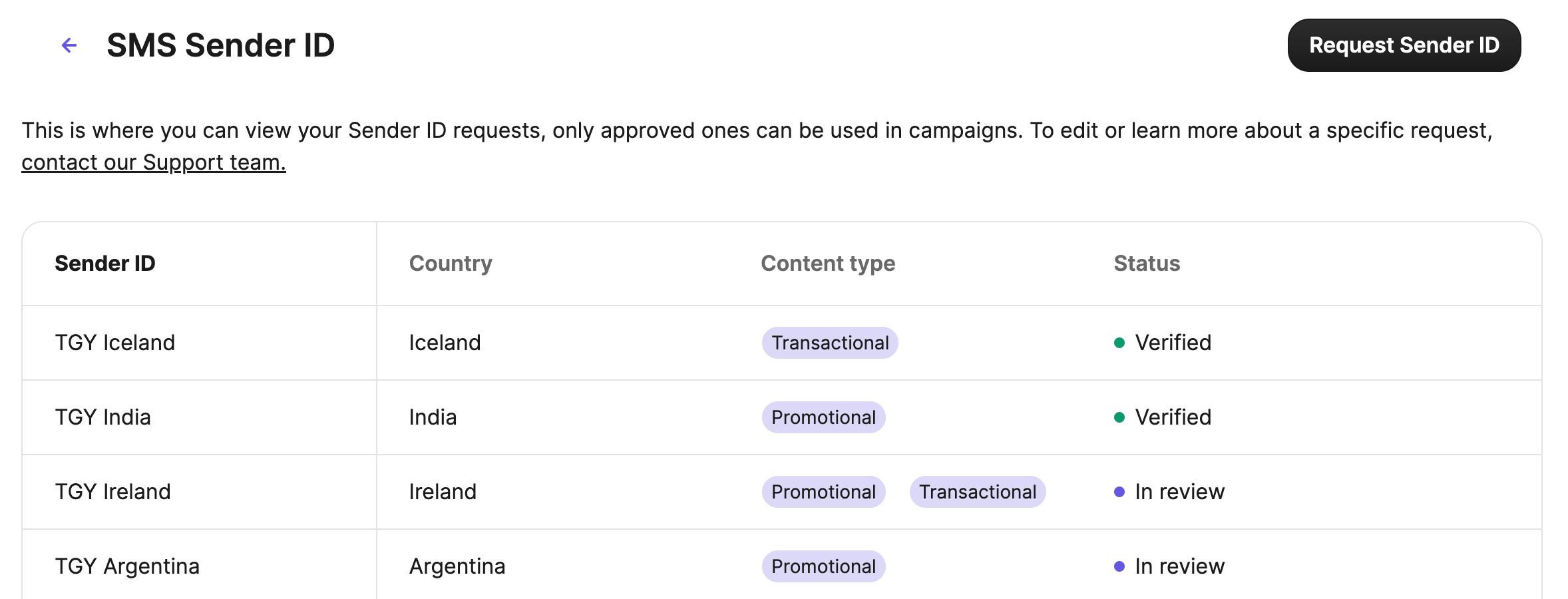This screenshot has height=599, width=1568.
Task: Click the green Verified status dot for India
Action: (1119, 417)
